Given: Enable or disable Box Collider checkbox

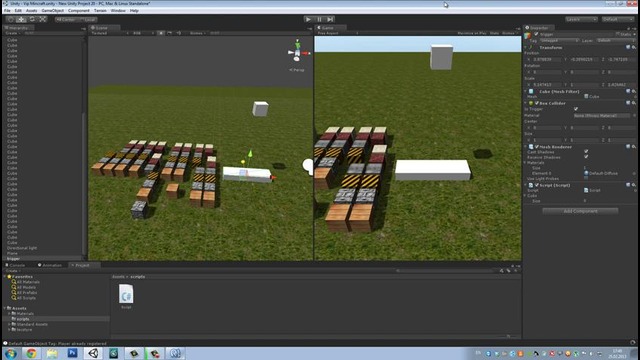Looking at the screenshot, I should point(536,103).
